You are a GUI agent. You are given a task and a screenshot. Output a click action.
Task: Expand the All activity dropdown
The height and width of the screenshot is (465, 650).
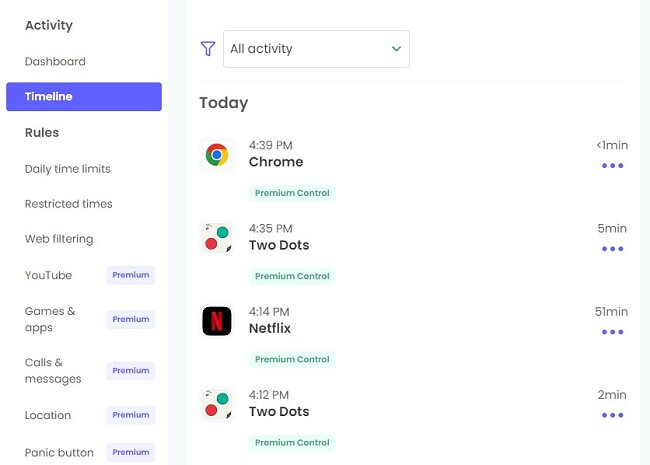click(316, 49)
